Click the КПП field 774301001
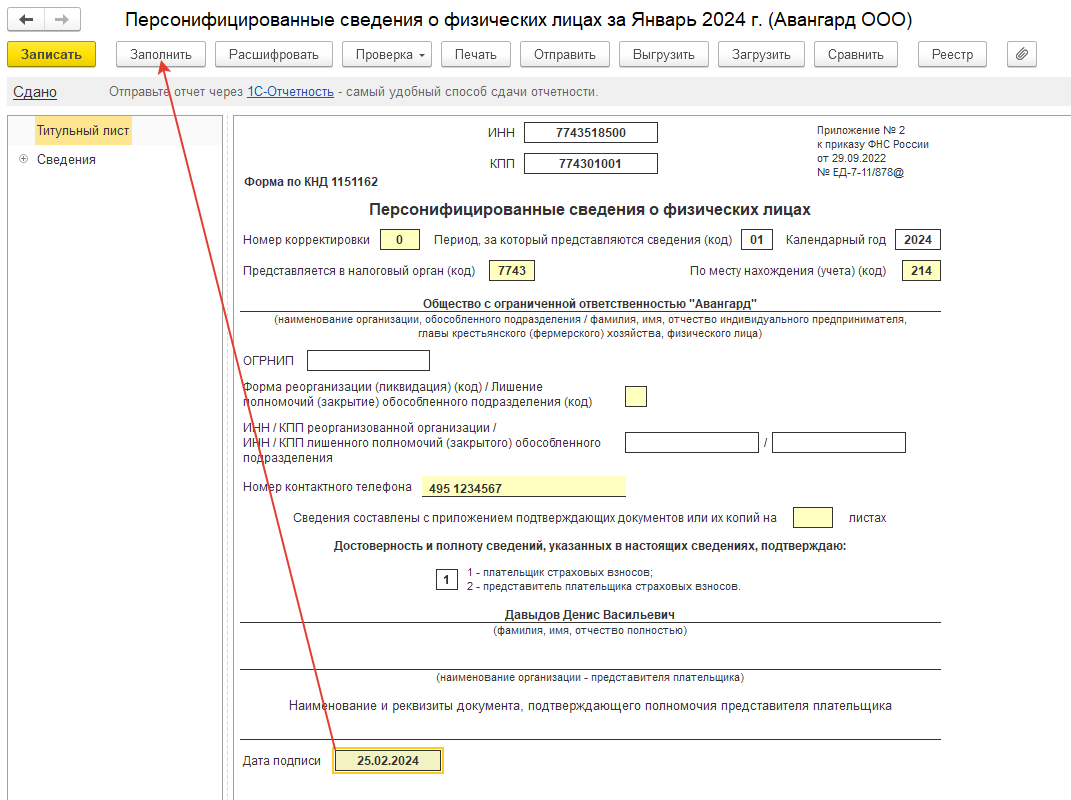The height and width of the screenshot is (800, 1071). pos(591,163)
